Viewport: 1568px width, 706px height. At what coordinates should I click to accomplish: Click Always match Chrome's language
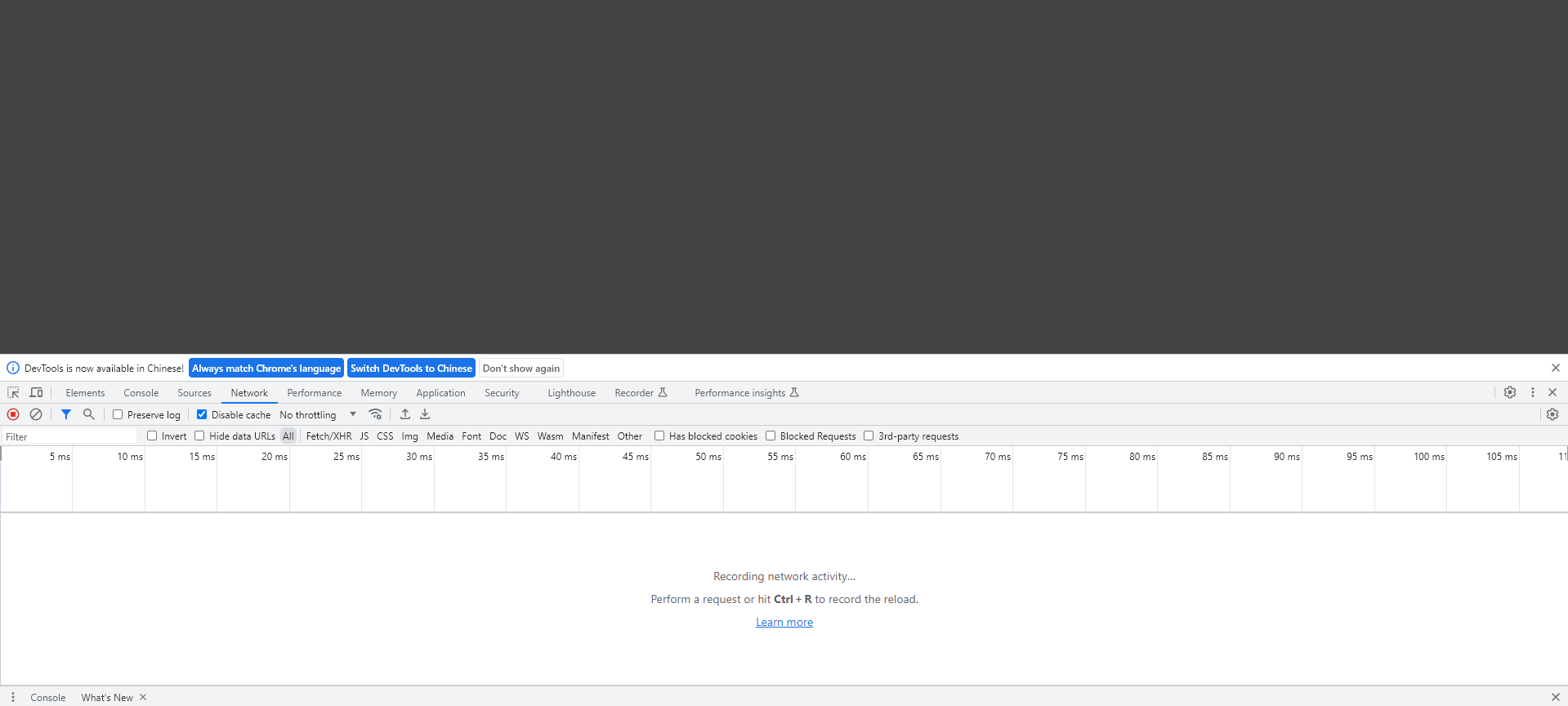266,369
